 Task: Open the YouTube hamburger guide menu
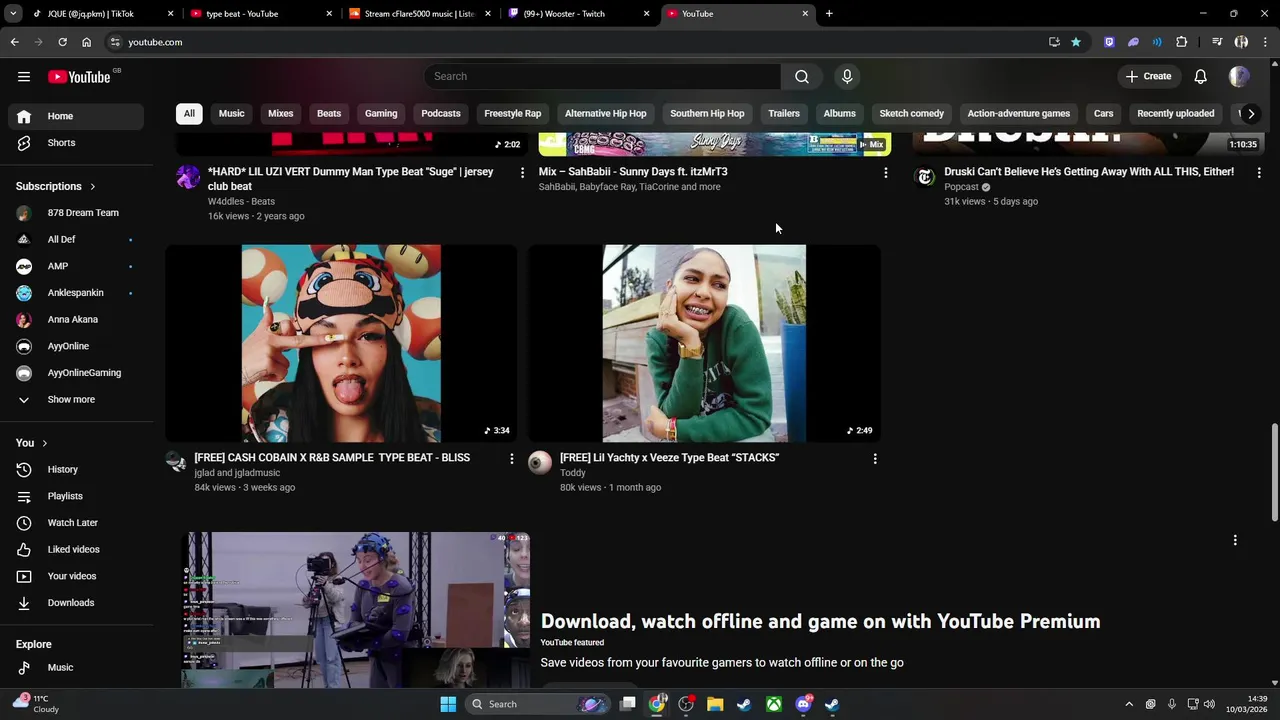(24, 77)
